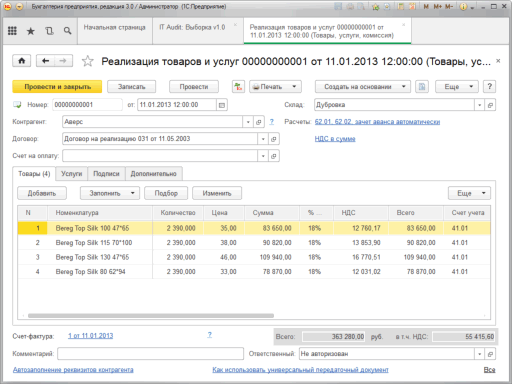Click the Изменить button

pos(217,193)
